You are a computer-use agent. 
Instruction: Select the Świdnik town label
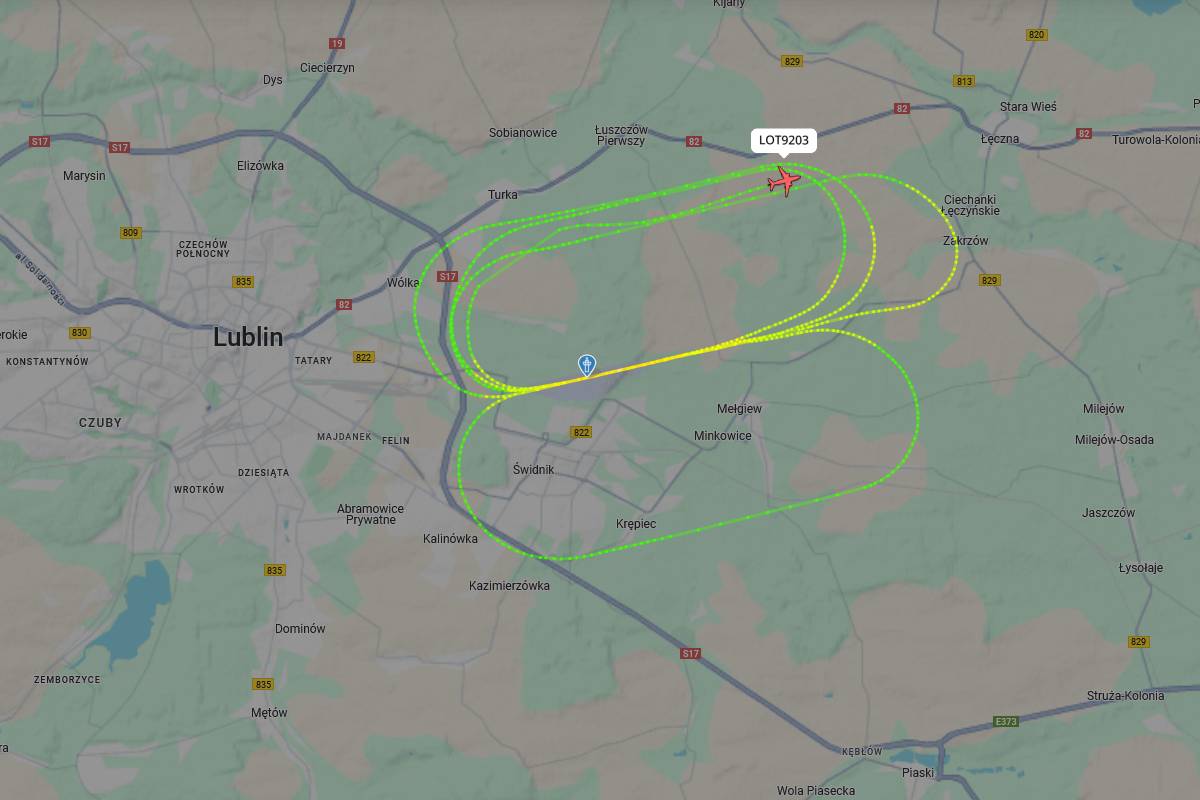tap(533, 469)
